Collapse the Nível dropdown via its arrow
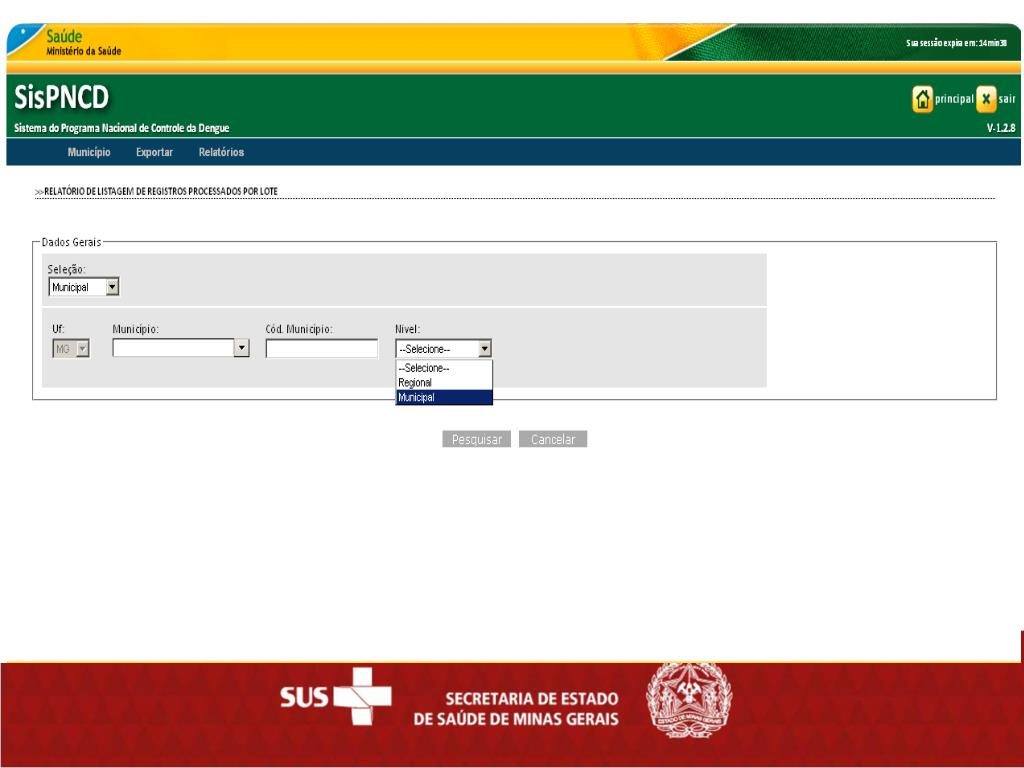The image size is (1024, 768). (x=484, y=349)
